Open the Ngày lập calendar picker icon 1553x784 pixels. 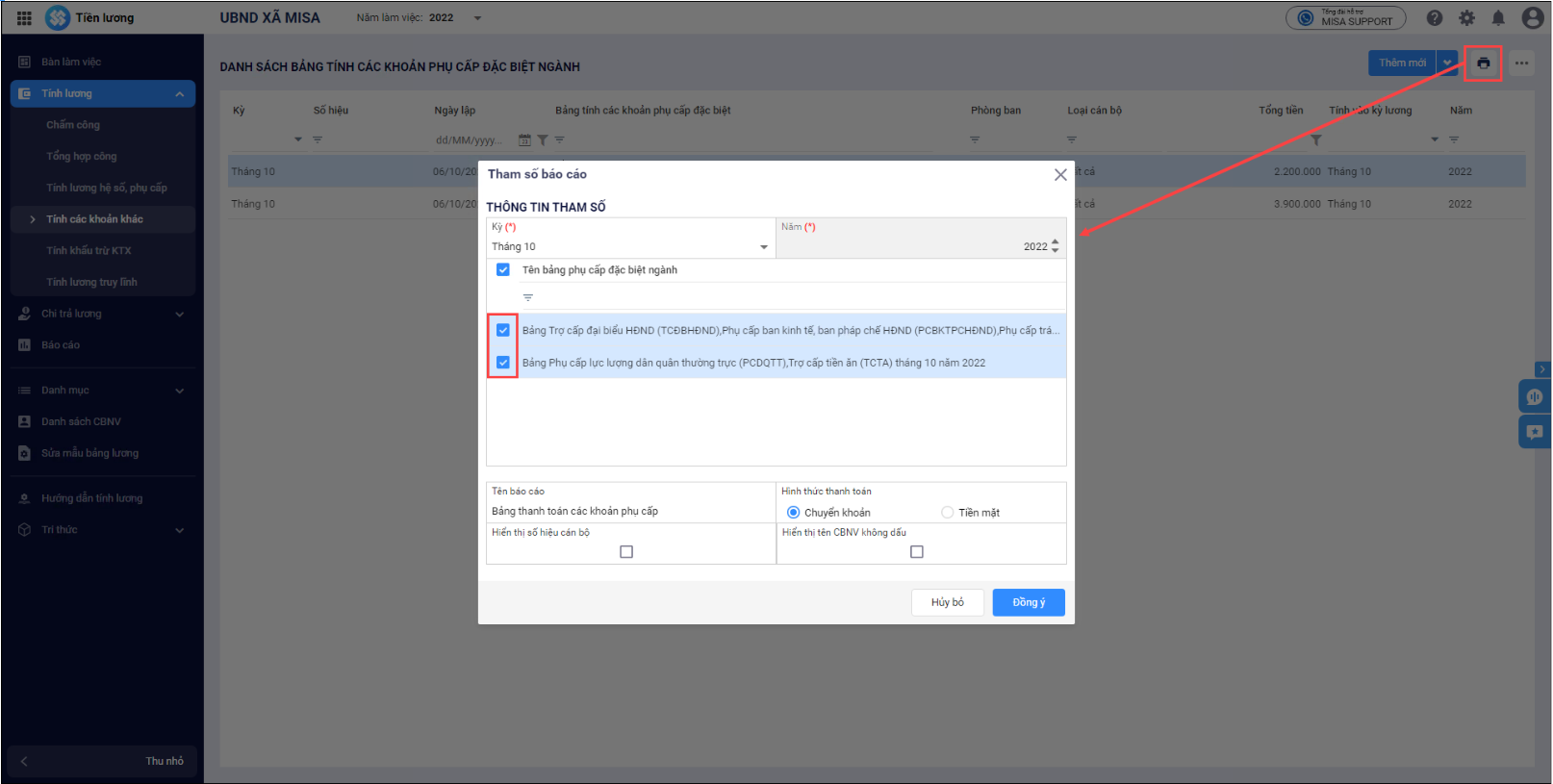pos(524,139)
